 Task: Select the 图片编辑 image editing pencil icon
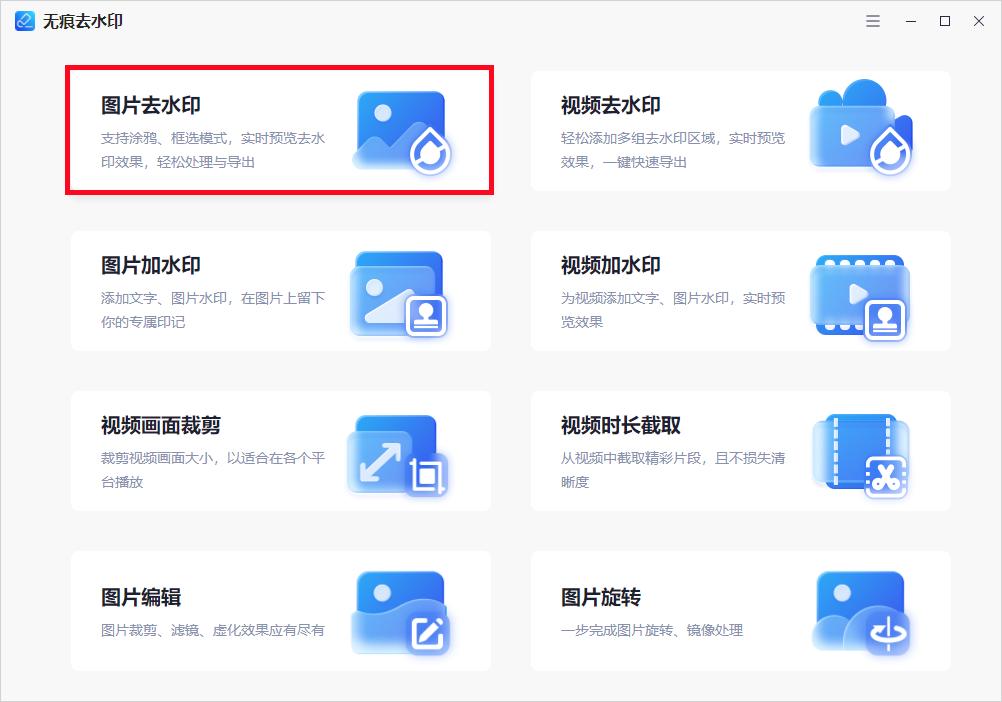pos(401,611)
